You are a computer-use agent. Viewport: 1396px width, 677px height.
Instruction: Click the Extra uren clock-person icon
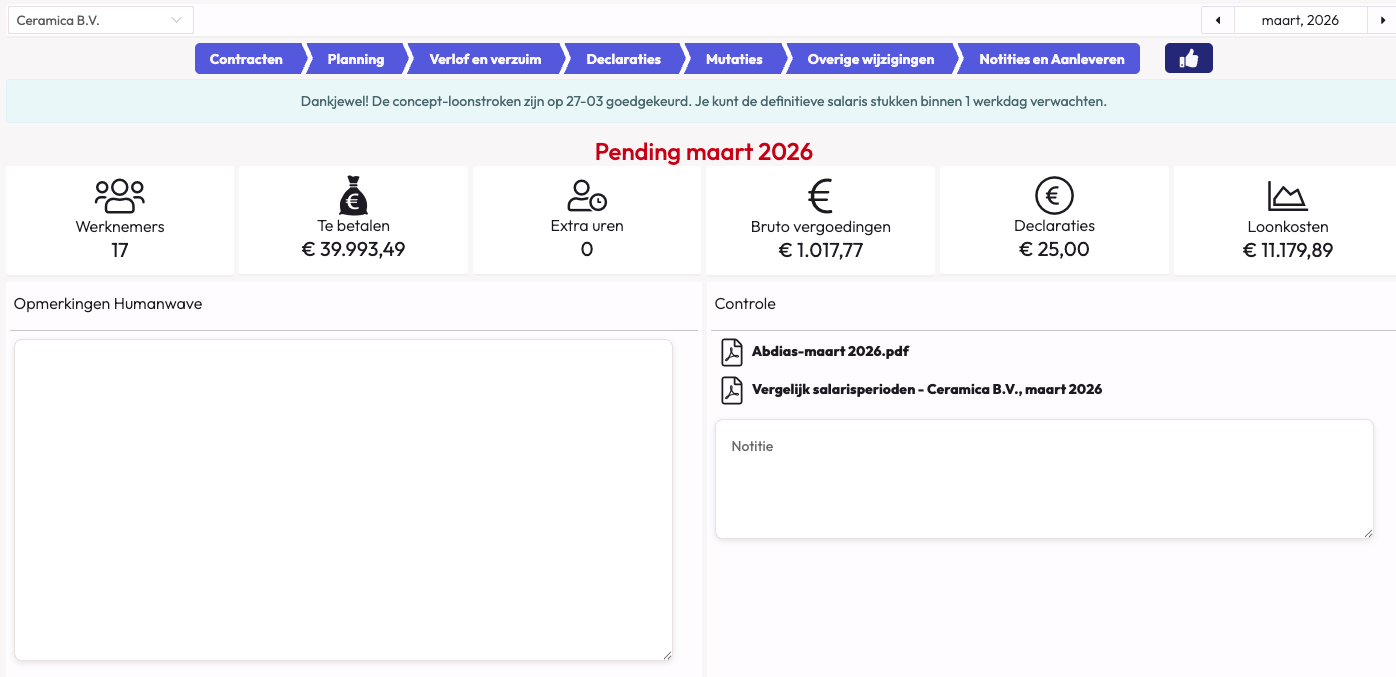pos(587,195)
